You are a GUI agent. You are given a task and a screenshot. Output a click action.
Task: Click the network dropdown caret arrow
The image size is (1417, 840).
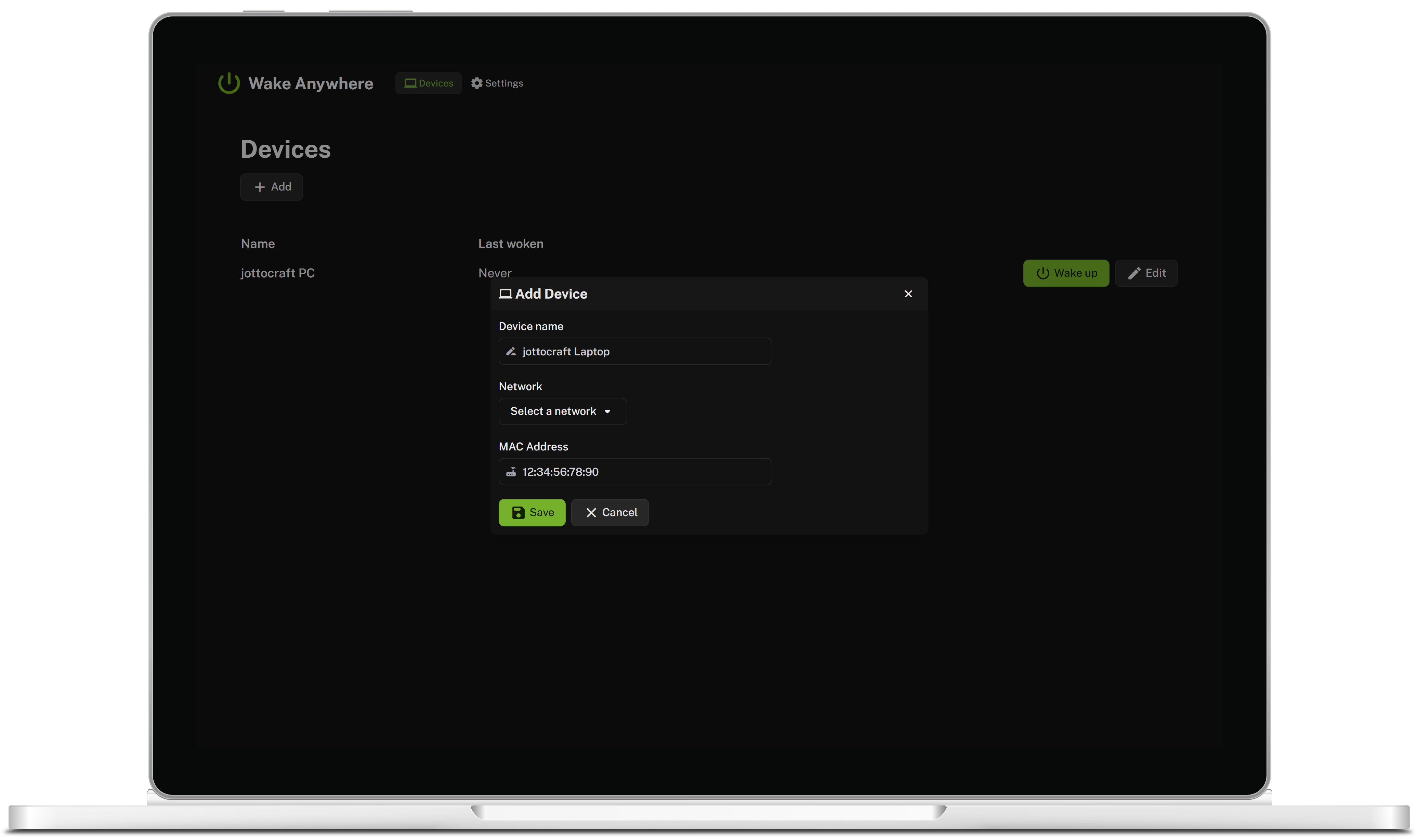click(607, 411)
